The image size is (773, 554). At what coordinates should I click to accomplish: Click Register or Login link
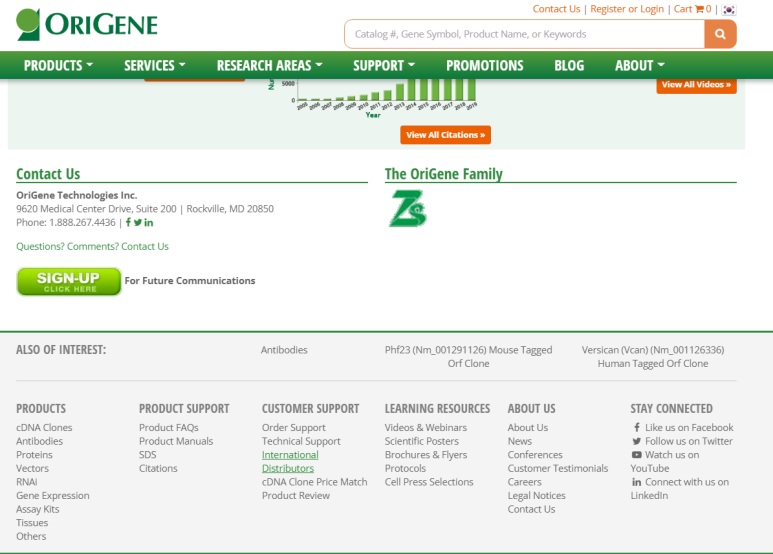pyautogui.click(x=627, y=9)
